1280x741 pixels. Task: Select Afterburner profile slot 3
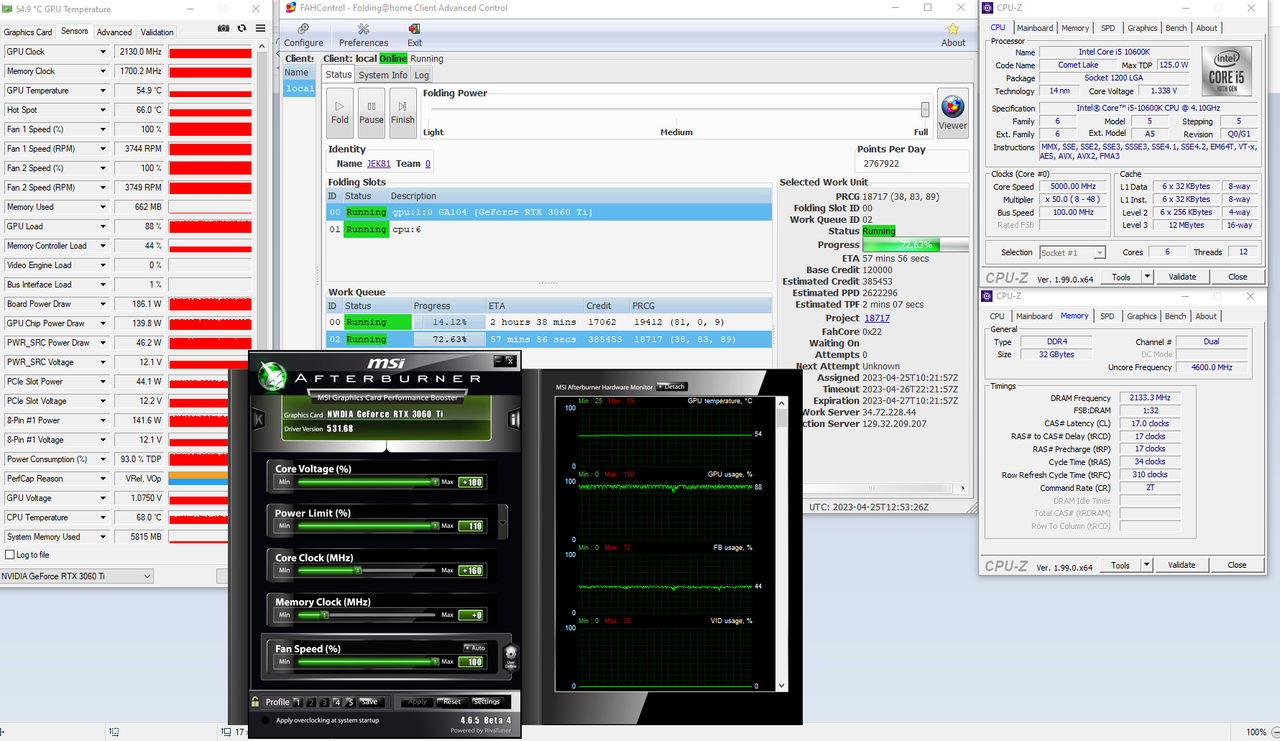pyautogui.click(x=323, y=702)
